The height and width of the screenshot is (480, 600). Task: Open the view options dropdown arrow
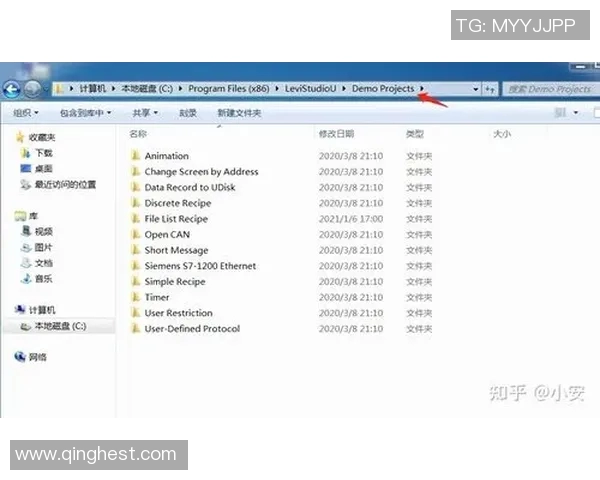(576, 113)
